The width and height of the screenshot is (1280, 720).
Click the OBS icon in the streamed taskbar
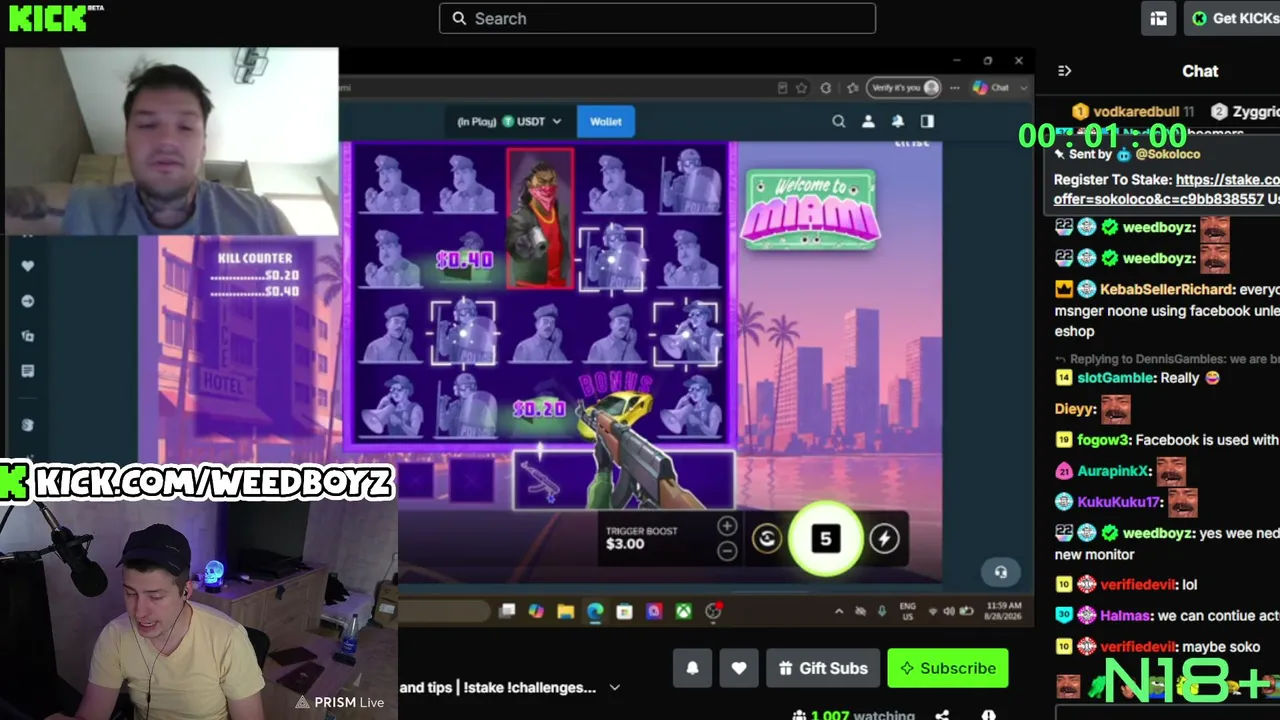click(x=713, y=611)
